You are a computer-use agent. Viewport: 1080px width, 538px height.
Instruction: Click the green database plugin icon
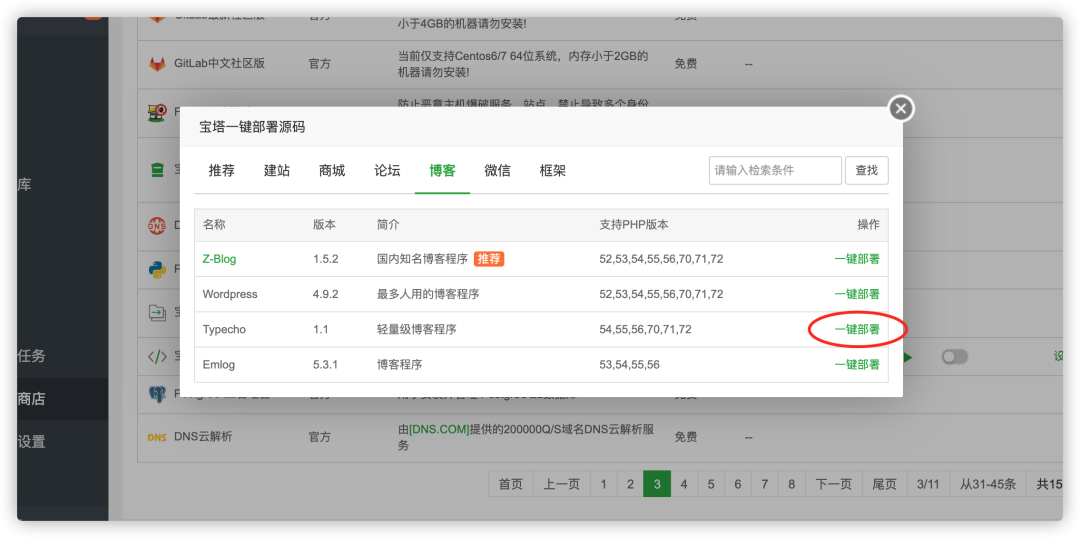click(158, 169)
